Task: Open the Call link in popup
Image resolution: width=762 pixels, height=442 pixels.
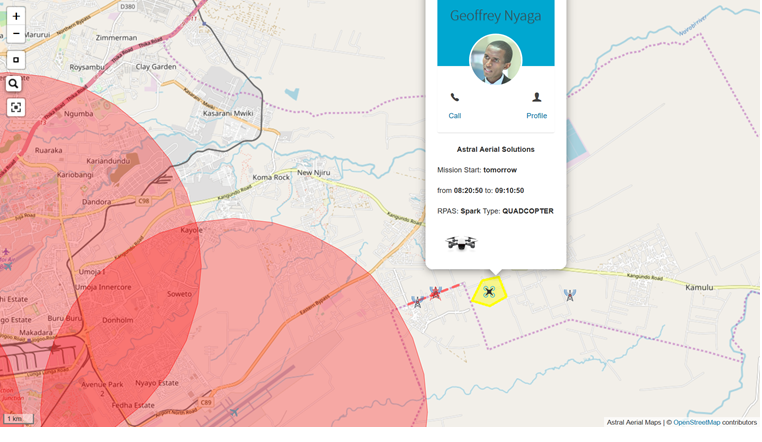Action: point(454,116)
